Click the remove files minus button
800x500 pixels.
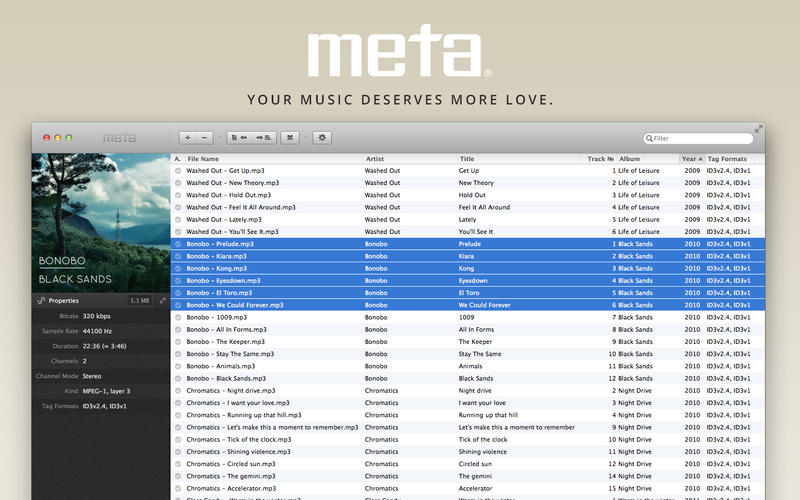pyautogui.click(x=205, y=138)
